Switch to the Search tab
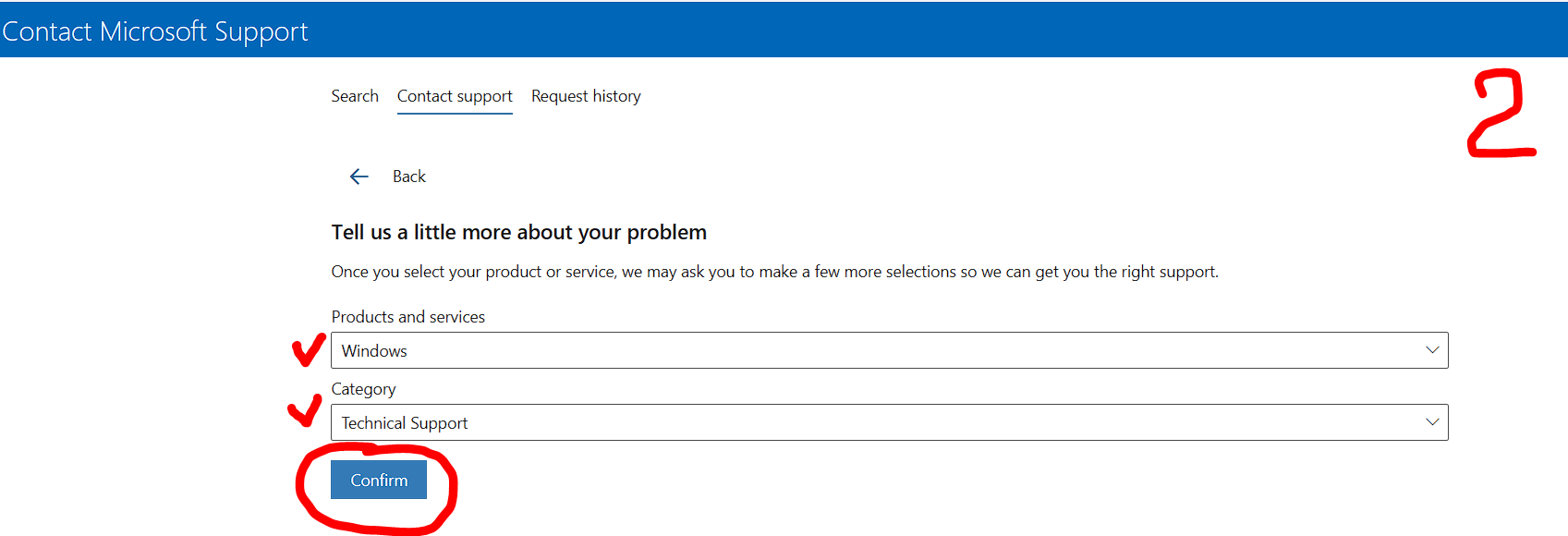 (x=355, y=96)
